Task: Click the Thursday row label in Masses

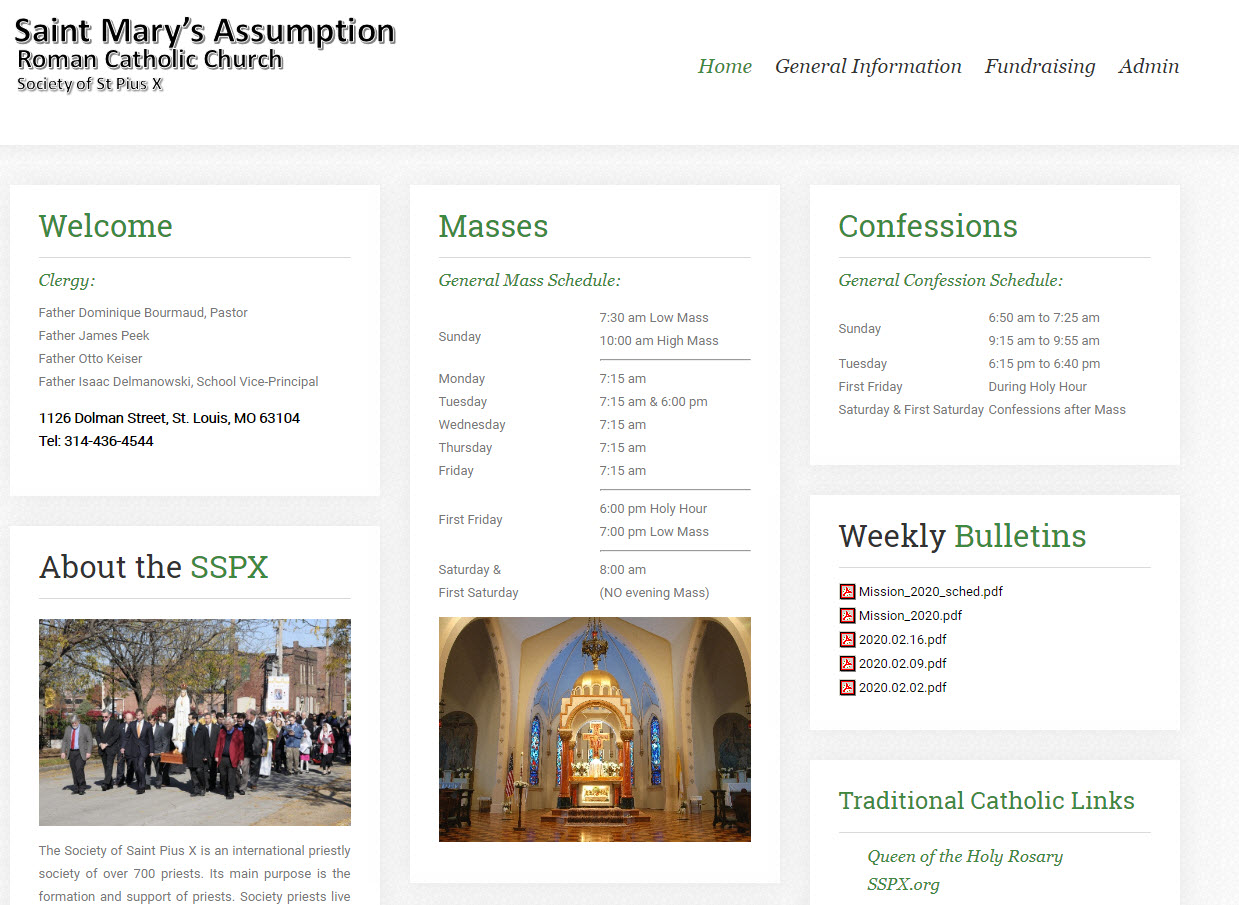Action: 466,448
